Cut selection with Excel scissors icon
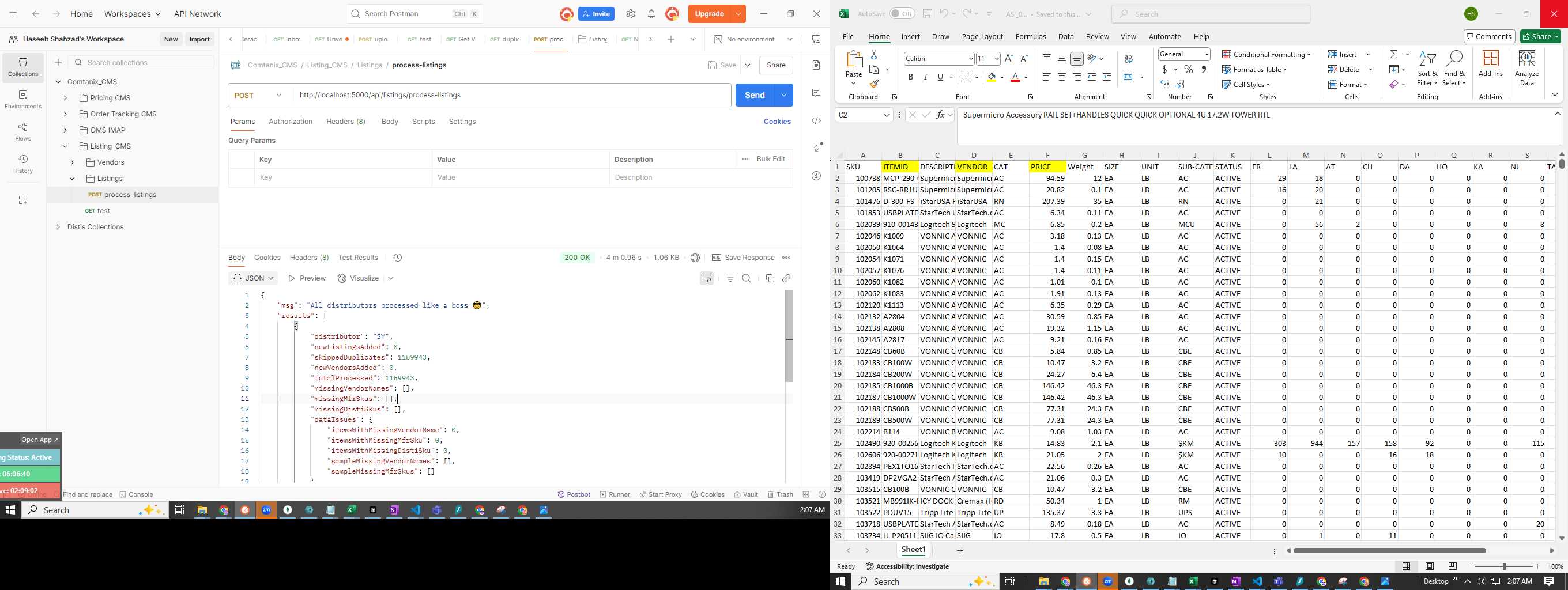This screenshot has height=590, width=1568. [x=874, y=55]
